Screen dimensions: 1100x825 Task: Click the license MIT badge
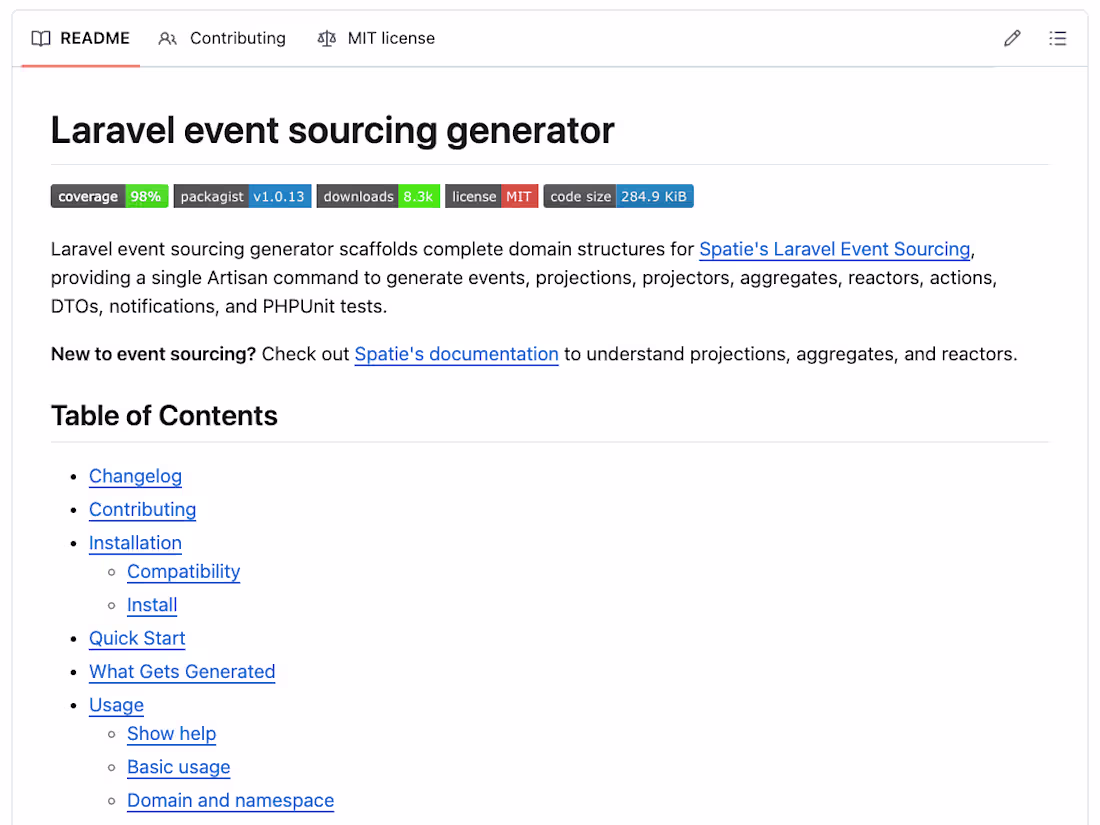click(491, 196)
